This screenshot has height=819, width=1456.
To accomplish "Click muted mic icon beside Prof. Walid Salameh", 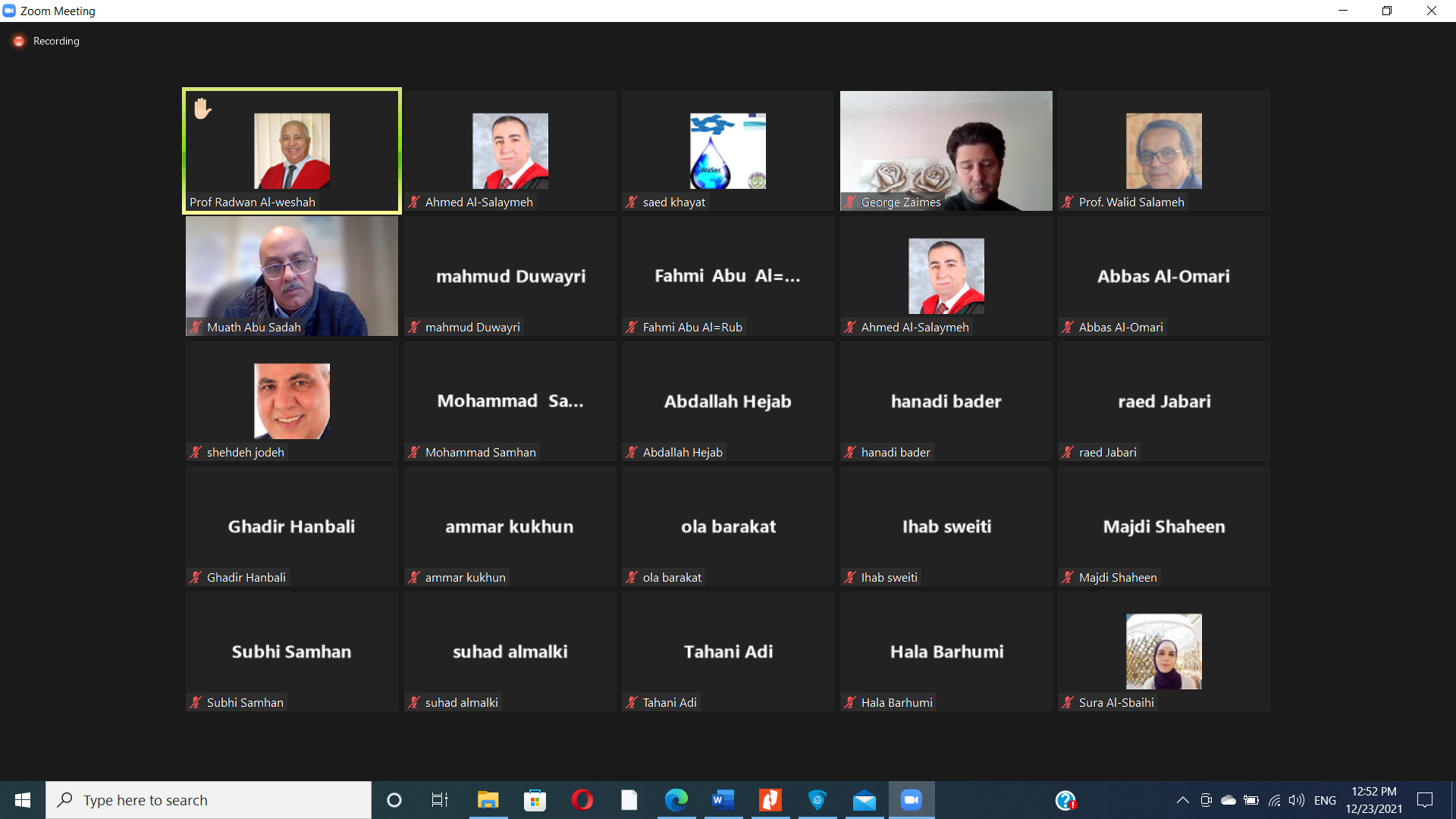I will point(1068,202).
